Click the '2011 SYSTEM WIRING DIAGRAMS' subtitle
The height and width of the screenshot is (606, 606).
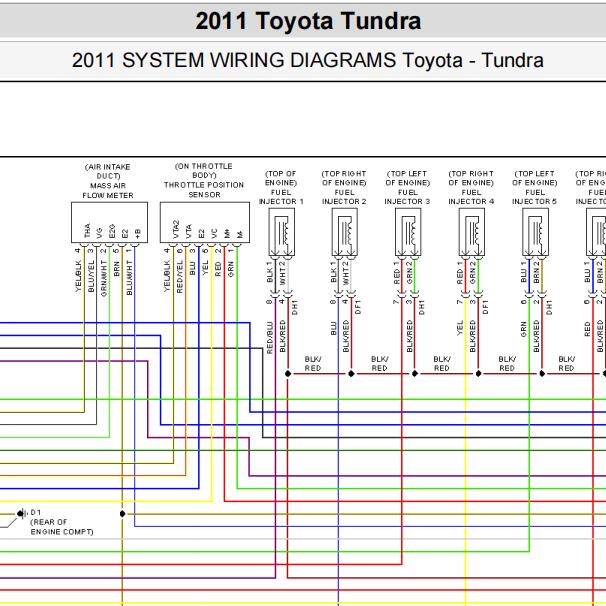[x=308, y=60]
